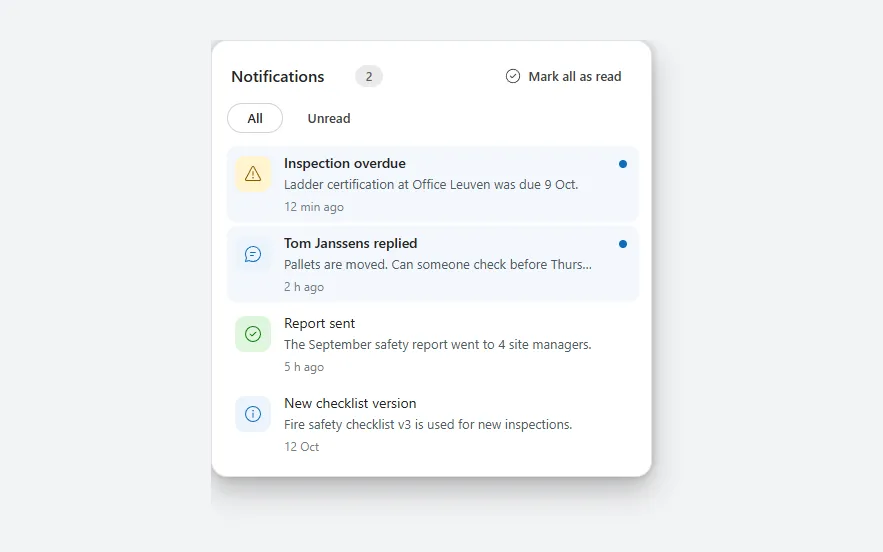This screenshot has height=552, width=883.
Task: Mark all as read
Action: click(x=563, y=76)
